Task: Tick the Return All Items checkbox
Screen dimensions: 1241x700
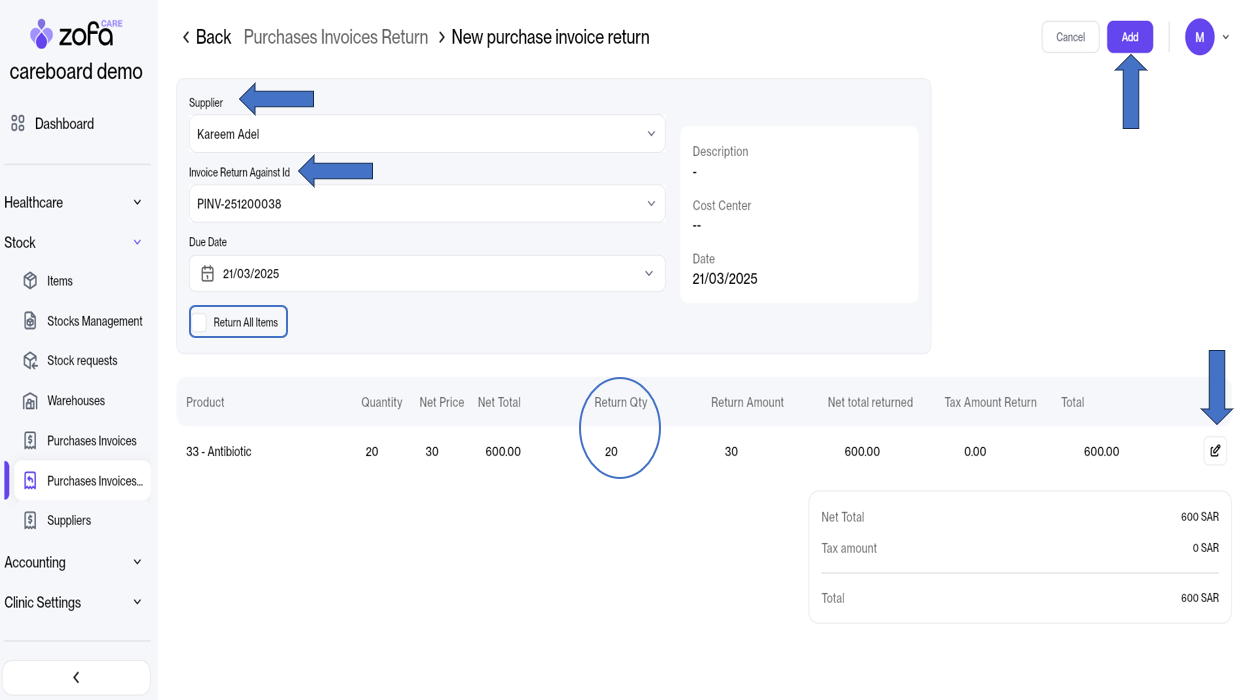Action: (x=200, y=322)
